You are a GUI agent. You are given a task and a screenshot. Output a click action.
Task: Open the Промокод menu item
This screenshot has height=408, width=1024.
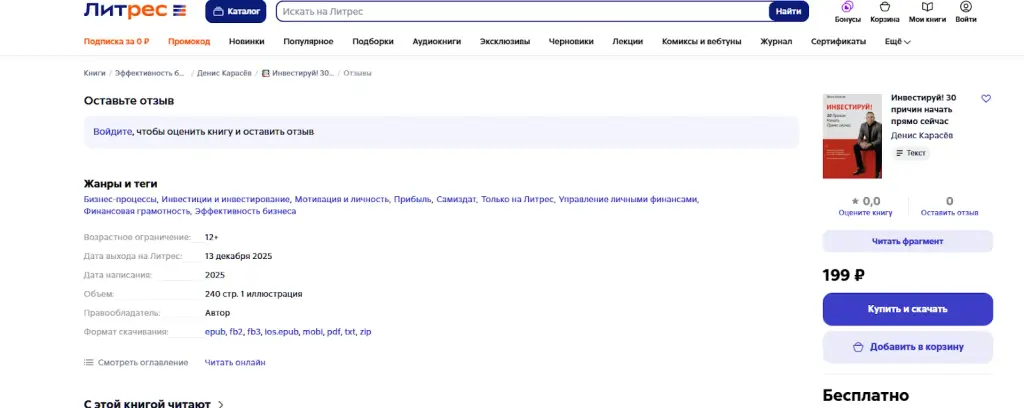point(189,41)
